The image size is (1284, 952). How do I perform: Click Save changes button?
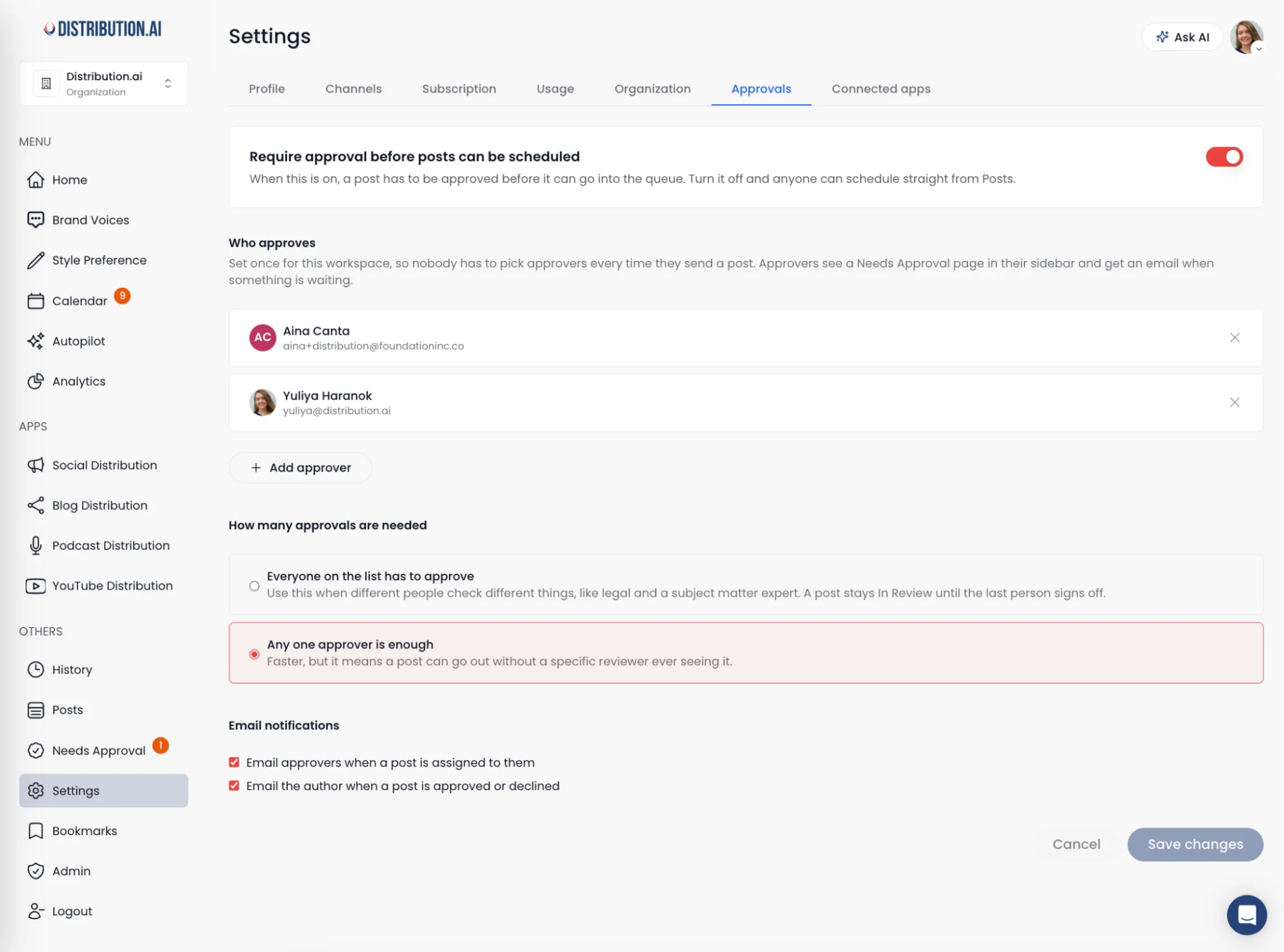1195,844
